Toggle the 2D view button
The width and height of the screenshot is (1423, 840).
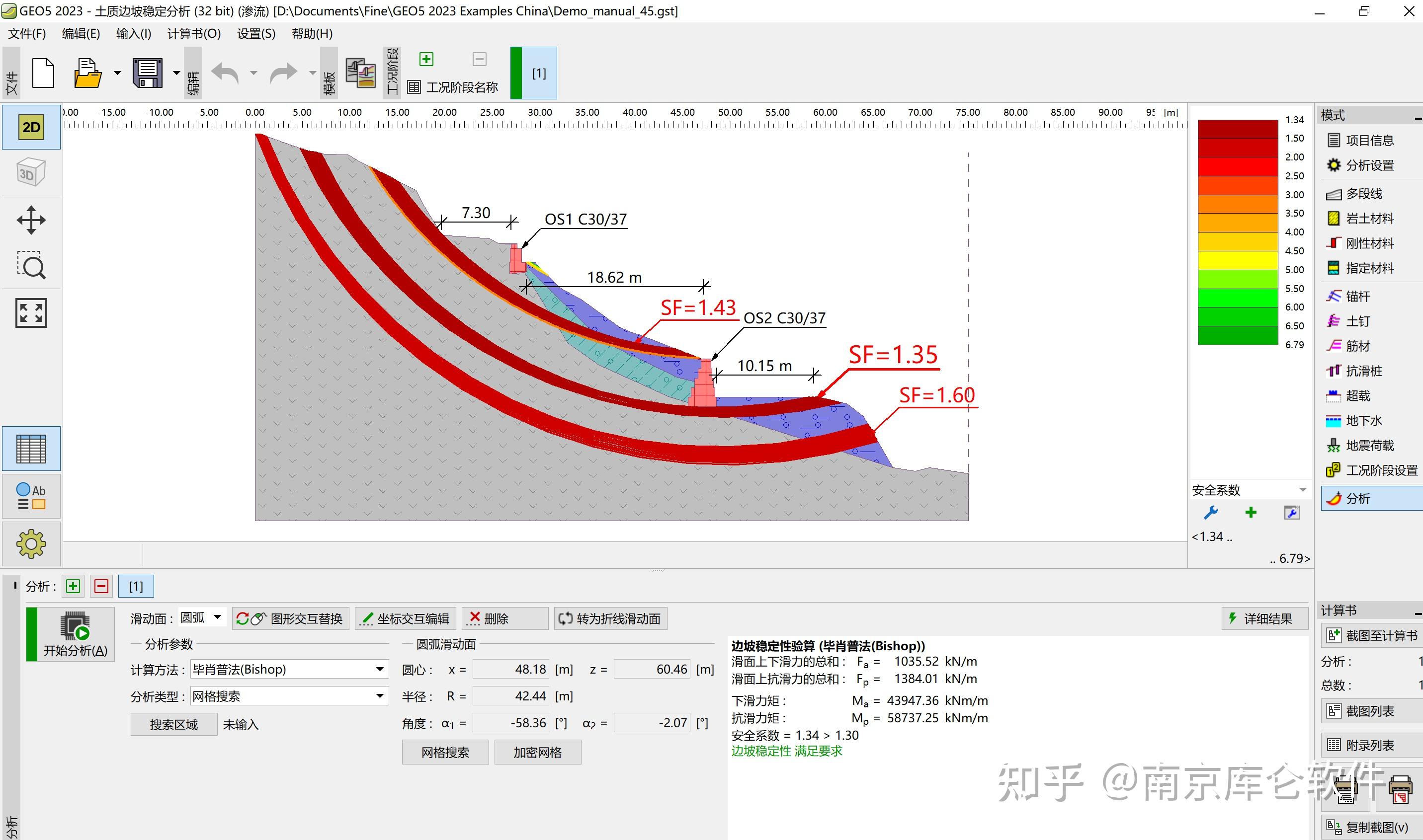point(31,127)
